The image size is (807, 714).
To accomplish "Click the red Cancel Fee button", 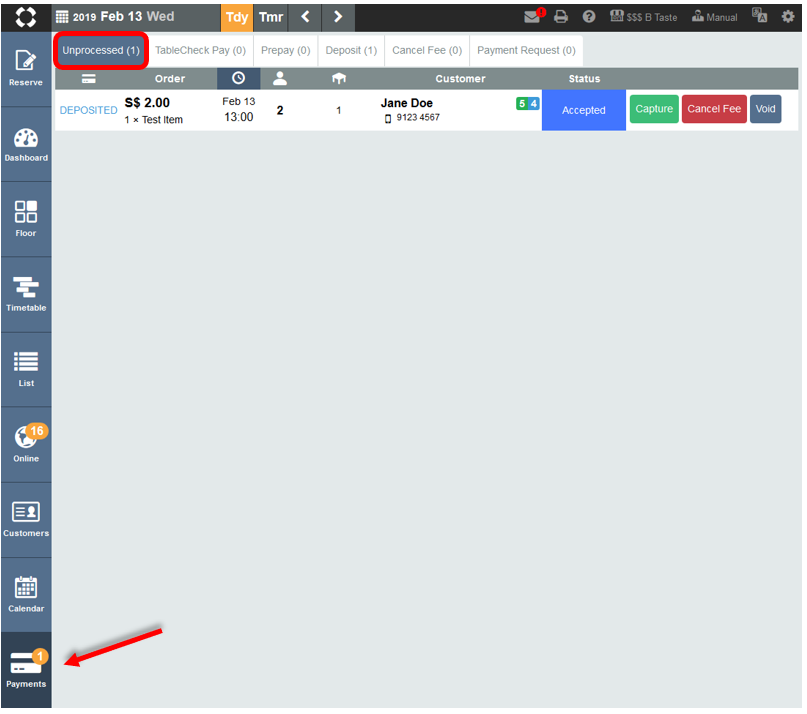I will (x=714, y=109).
